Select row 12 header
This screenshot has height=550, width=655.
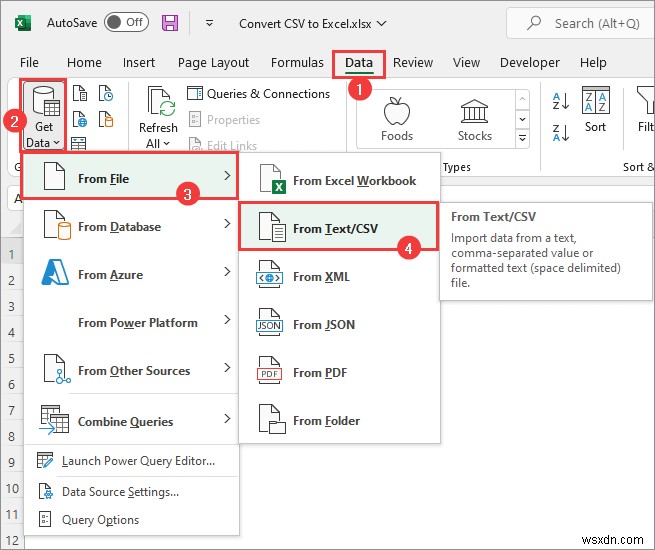11,540
